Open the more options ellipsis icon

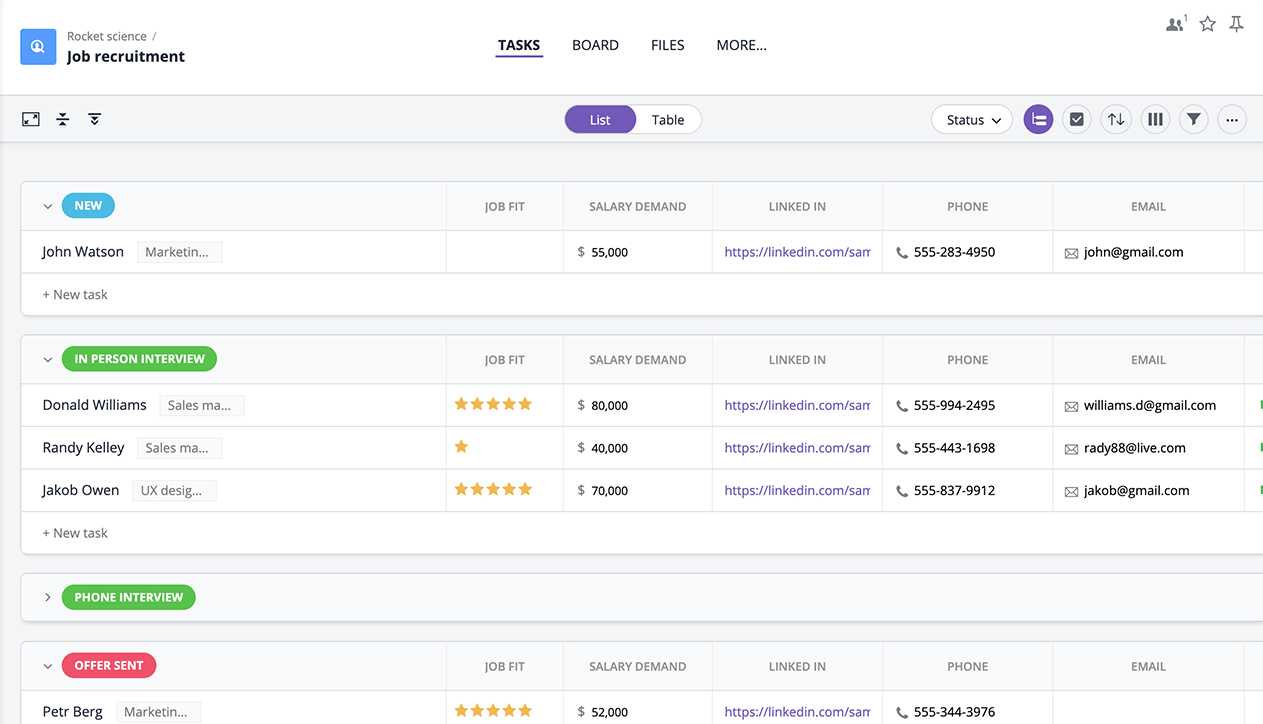pyautogui.click(x=1232, y=120)
